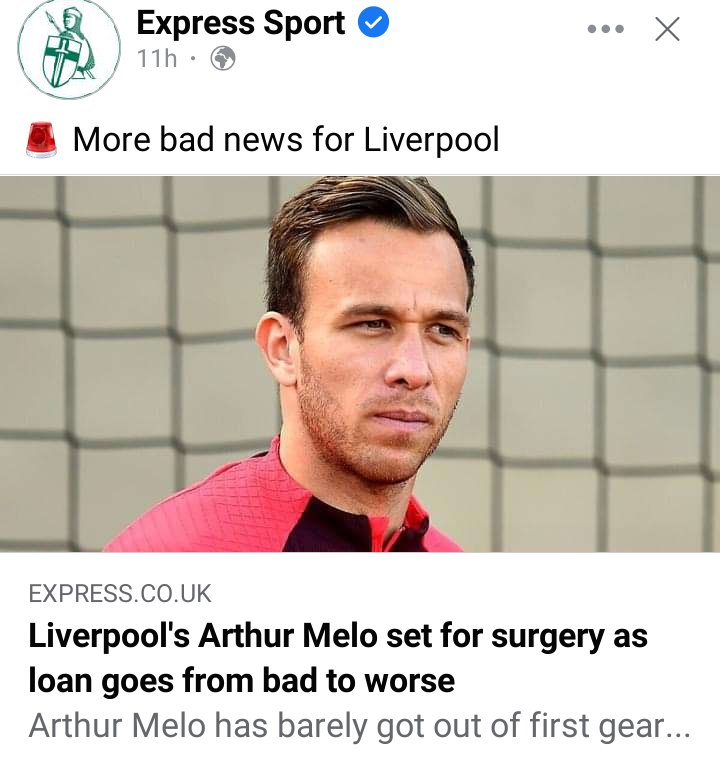720x760 pixels.
Task: Click the 'loan goes from bad to worse' line
Action: [x=241, y=681]
